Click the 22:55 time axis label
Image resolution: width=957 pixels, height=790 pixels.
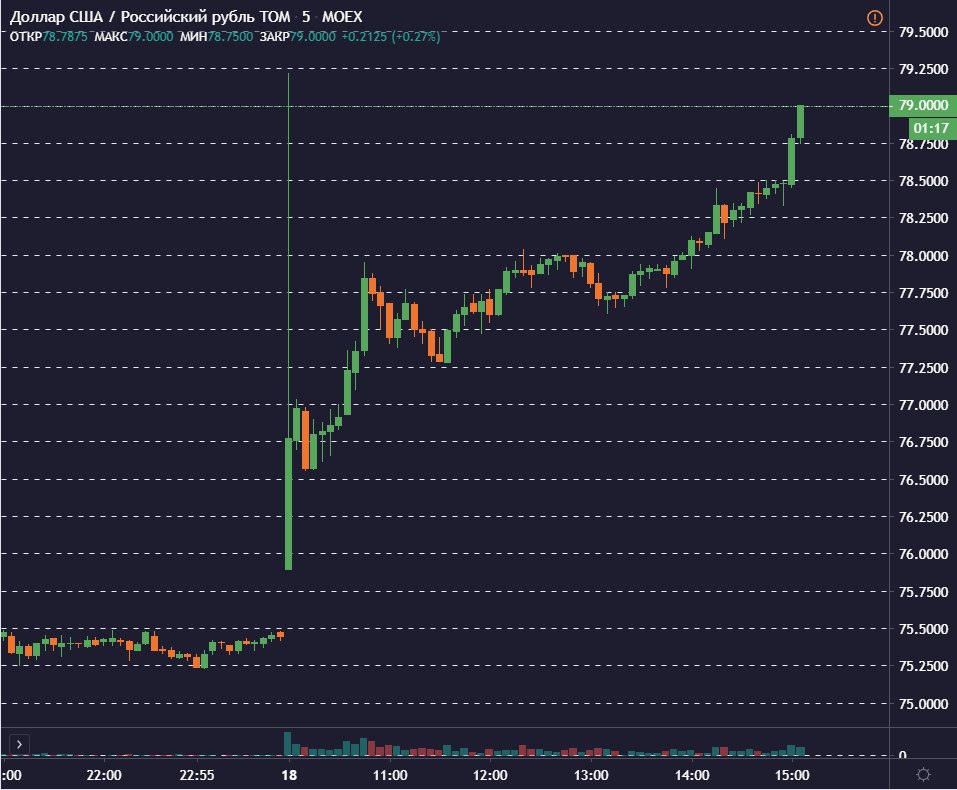pyautogui.click(x=197, y=775)
